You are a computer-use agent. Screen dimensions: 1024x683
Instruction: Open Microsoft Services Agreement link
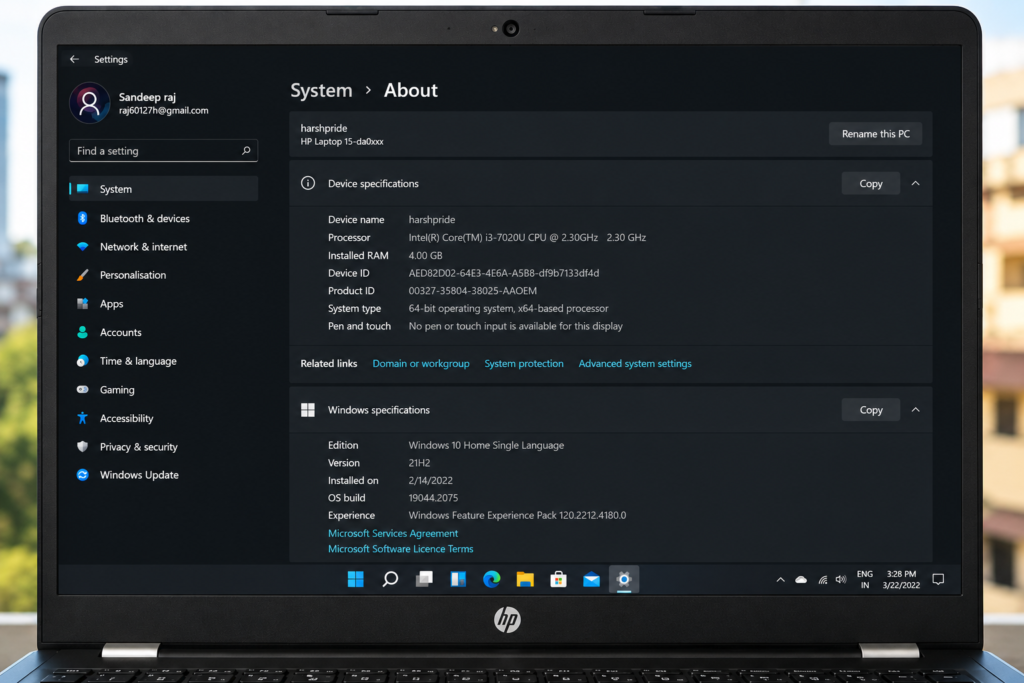(x=392, y=533)
